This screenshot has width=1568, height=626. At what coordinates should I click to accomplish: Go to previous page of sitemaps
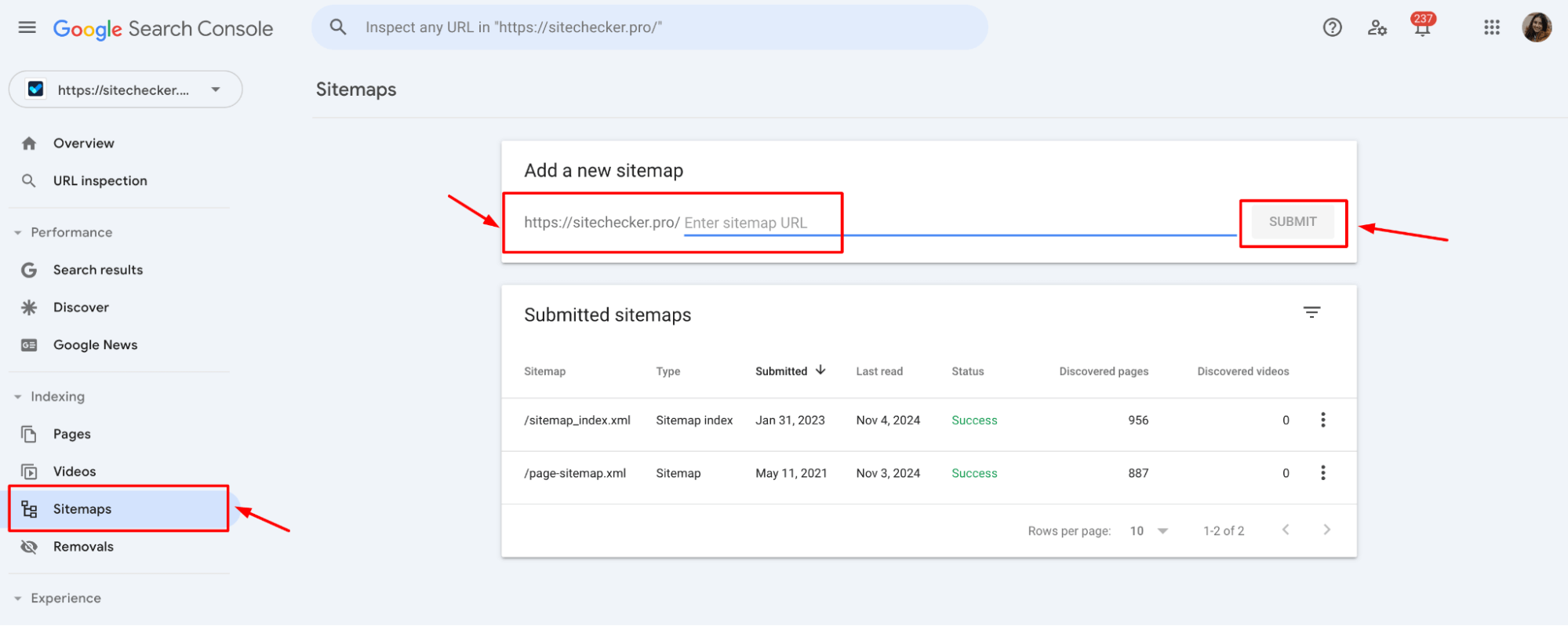coord(1285,530)
